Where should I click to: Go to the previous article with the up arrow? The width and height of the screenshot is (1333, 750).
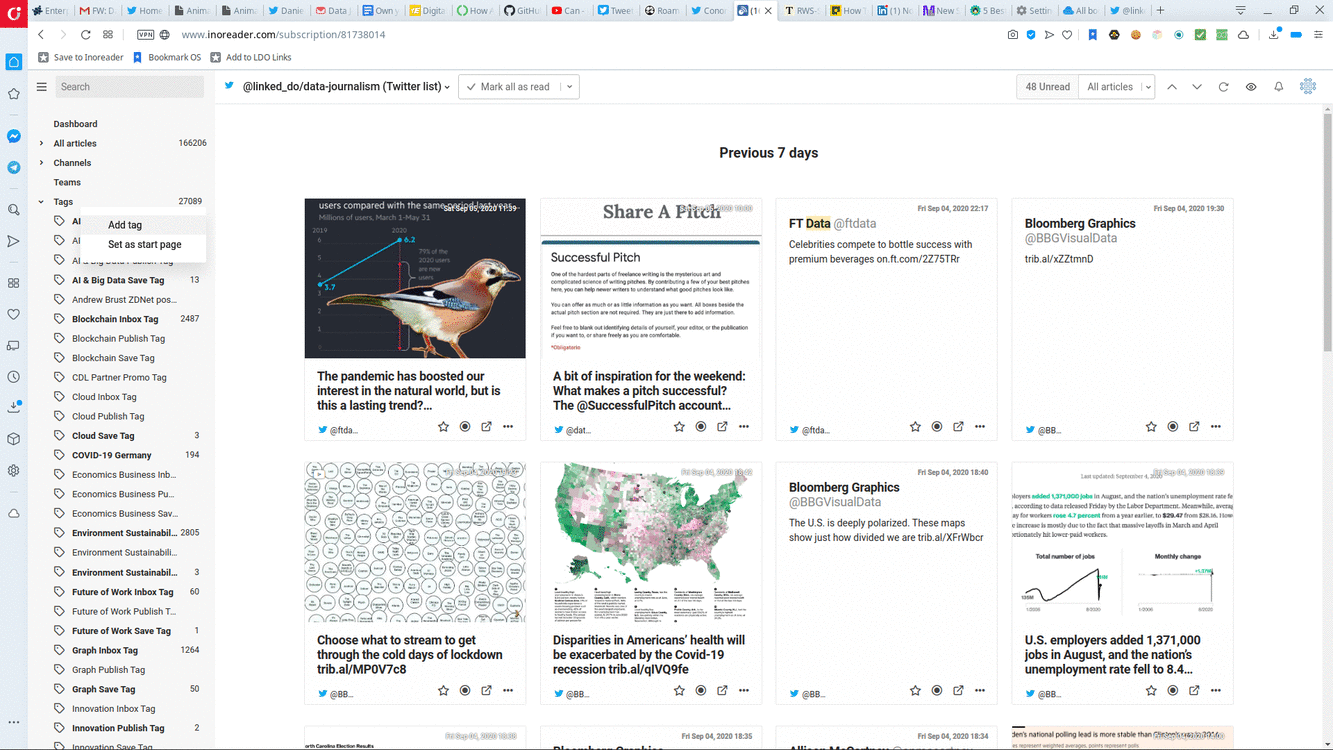click(x=1172, y=87)
